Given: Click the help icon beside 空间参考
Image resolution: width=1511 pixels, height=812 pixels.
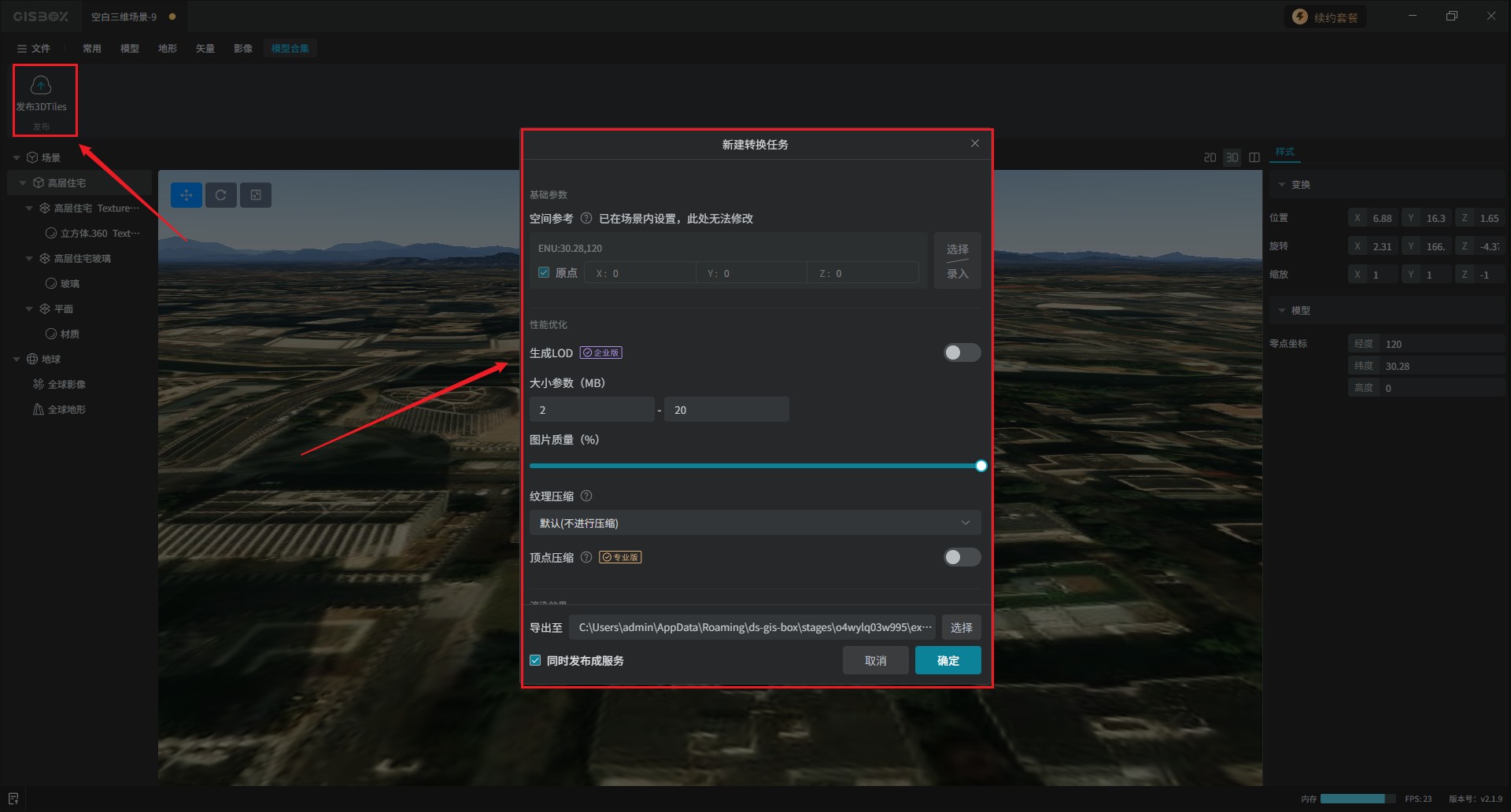Looking at the screenshot, I should [x=586, y=219].
